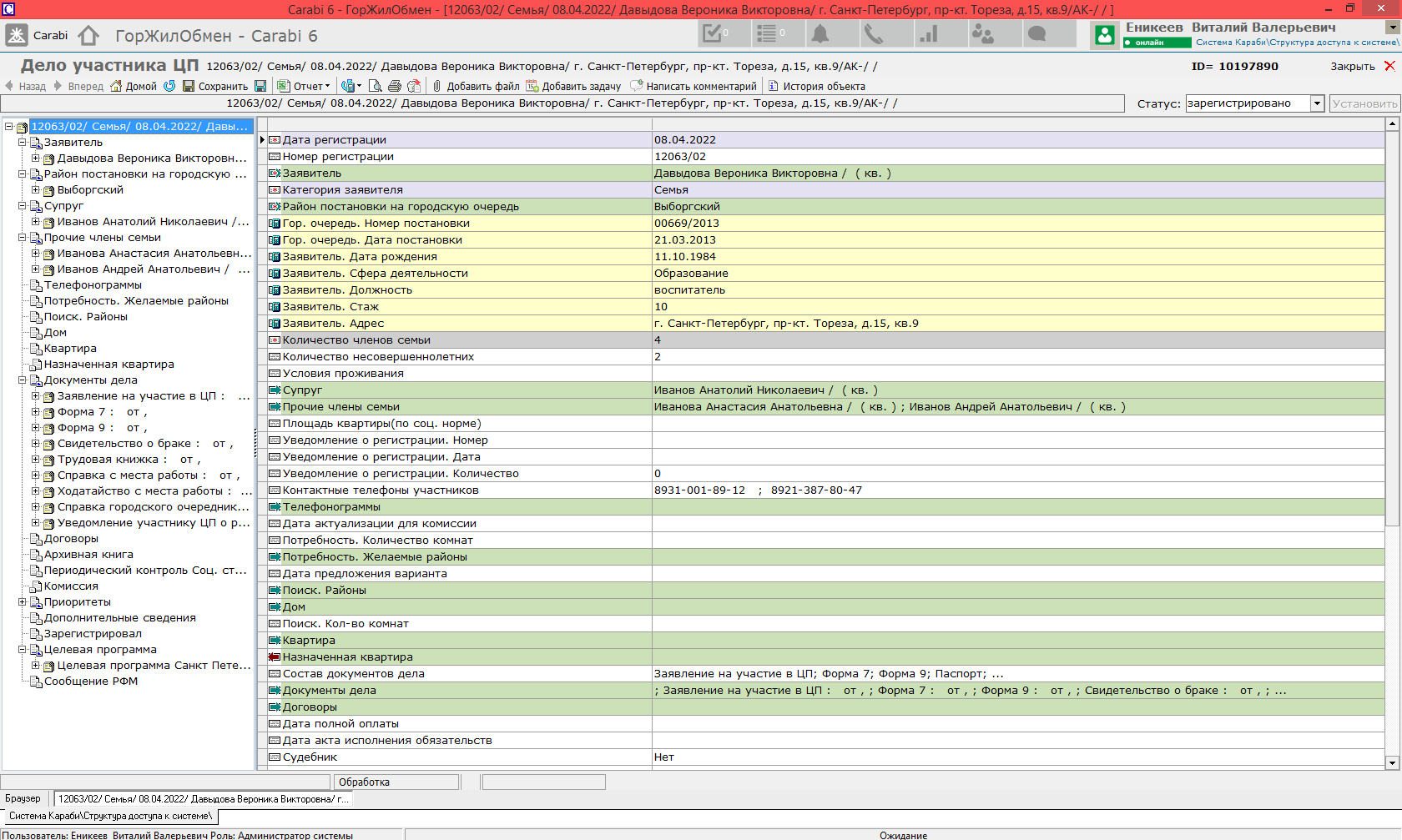This screenshot has height=840, width=1402.
Task: Open the users group icon
Action: pyautogui.click(x=983, y=34)
